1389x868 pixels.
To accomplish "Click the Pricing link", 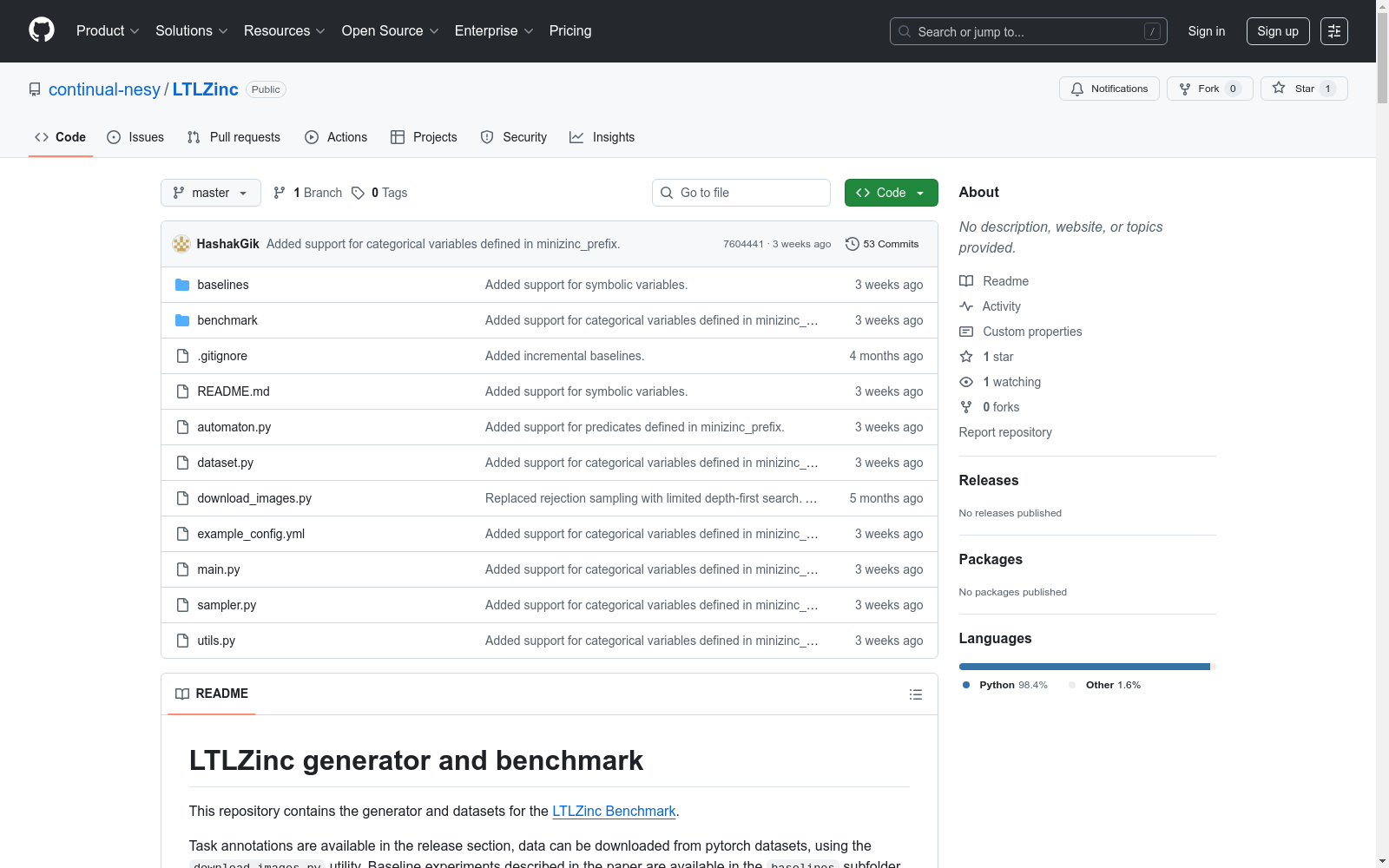I will tap(570, 31).
